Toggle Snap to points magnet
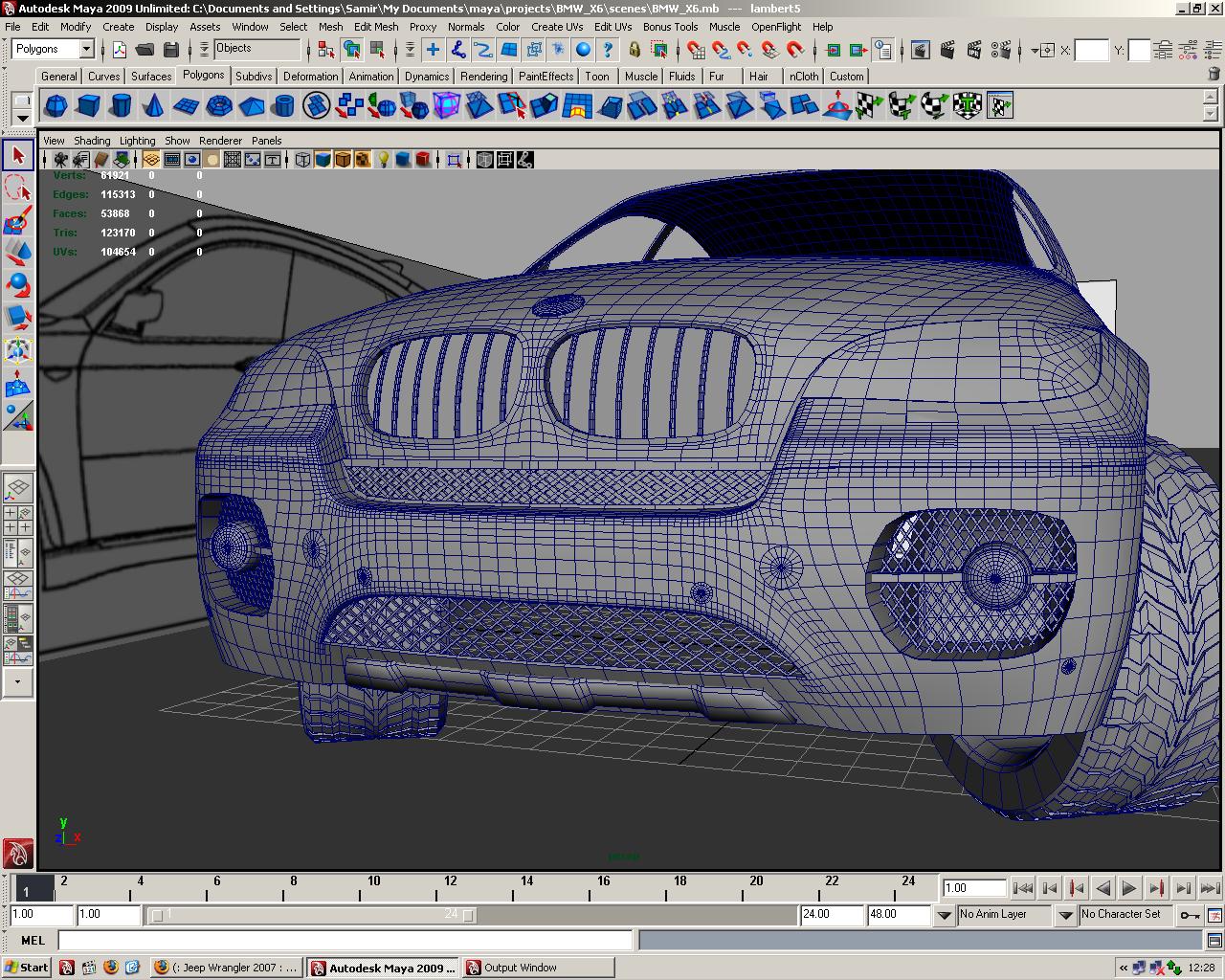The width and height of the screenshot is (1225, 980). pos(746,50)
